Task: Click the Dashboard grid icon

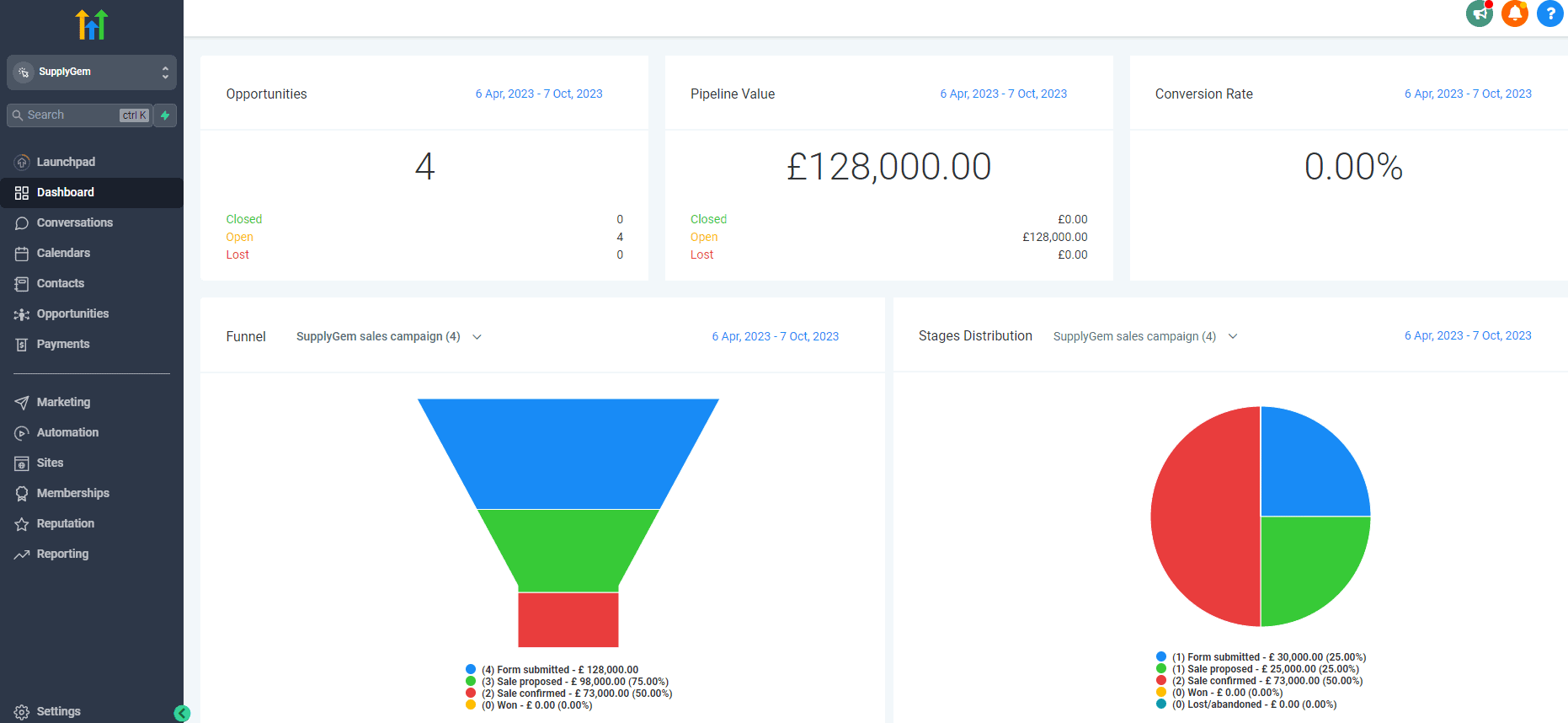Action: [x=22, y=193]
